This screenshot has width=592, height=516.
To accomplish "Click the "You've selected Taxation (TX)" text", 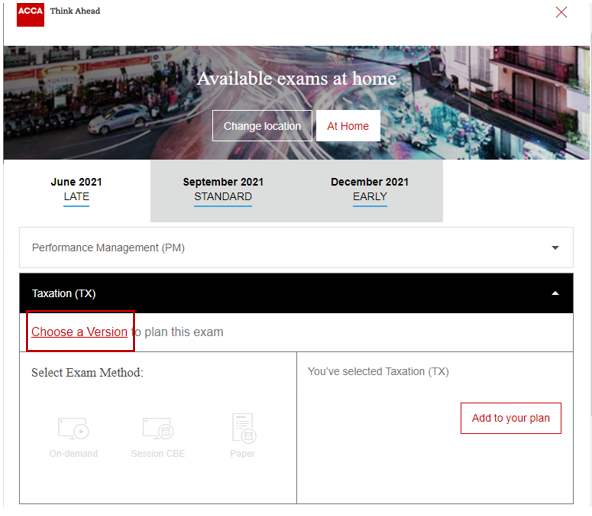I will [378, 371].
